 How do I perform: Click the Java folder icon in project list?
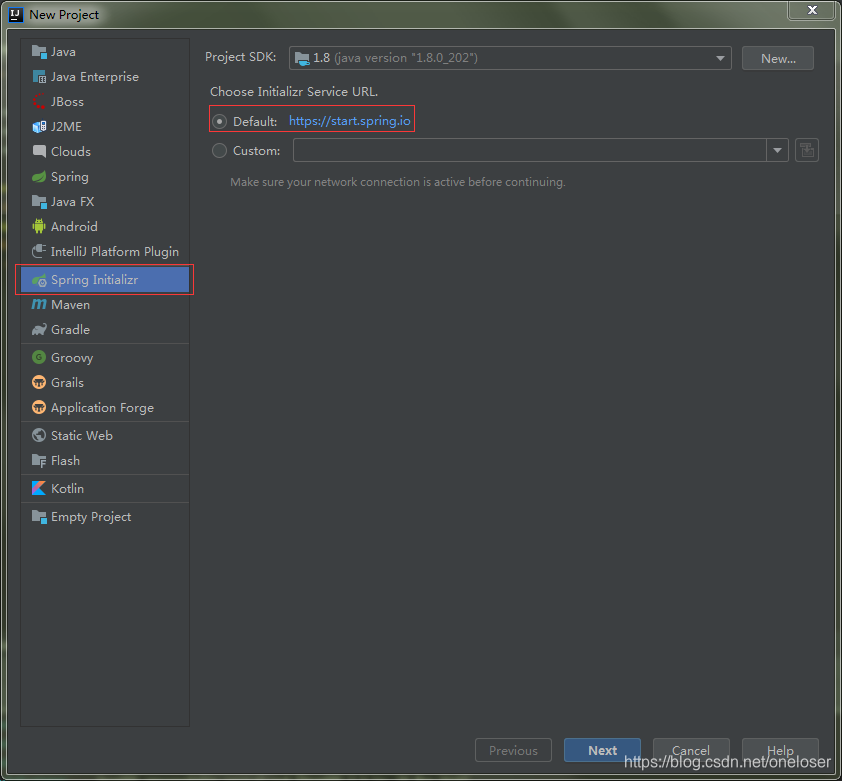tap(39, 52)
